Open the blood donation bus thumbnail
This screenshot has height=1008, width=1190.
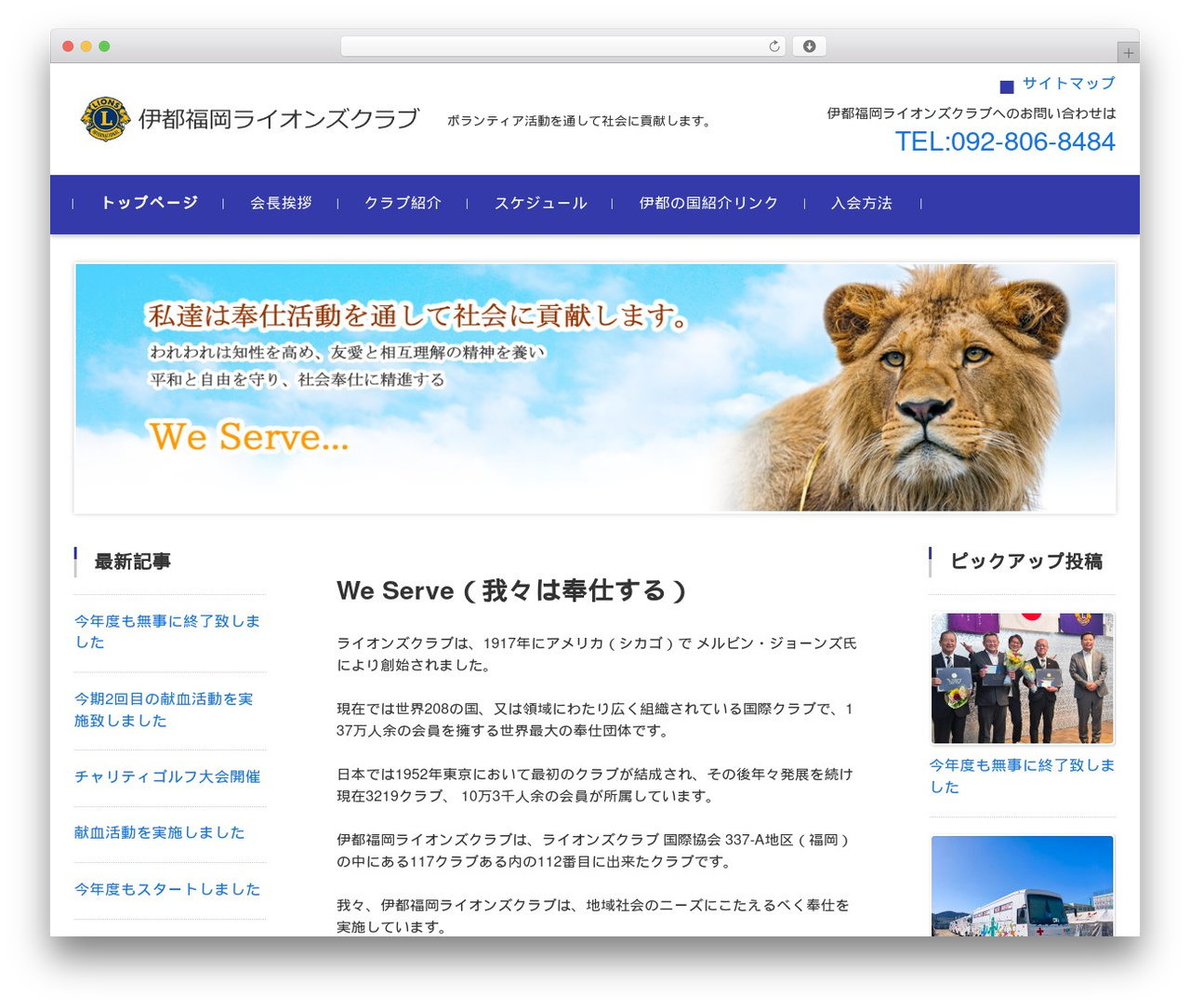pos(1023,885)
